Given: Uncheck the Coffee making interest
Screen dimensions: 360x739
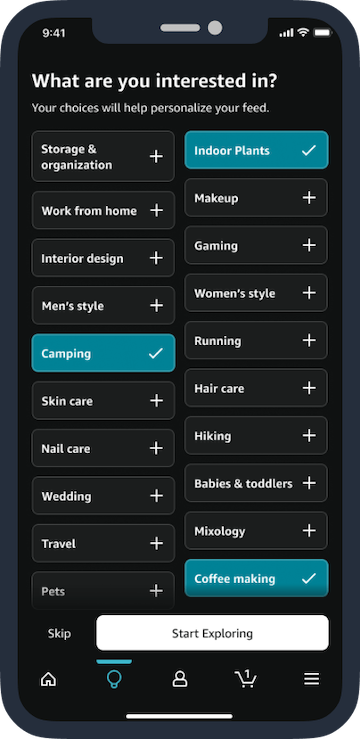Looking at the screenshot, I should pyautogui.click(x=256, y=578).
